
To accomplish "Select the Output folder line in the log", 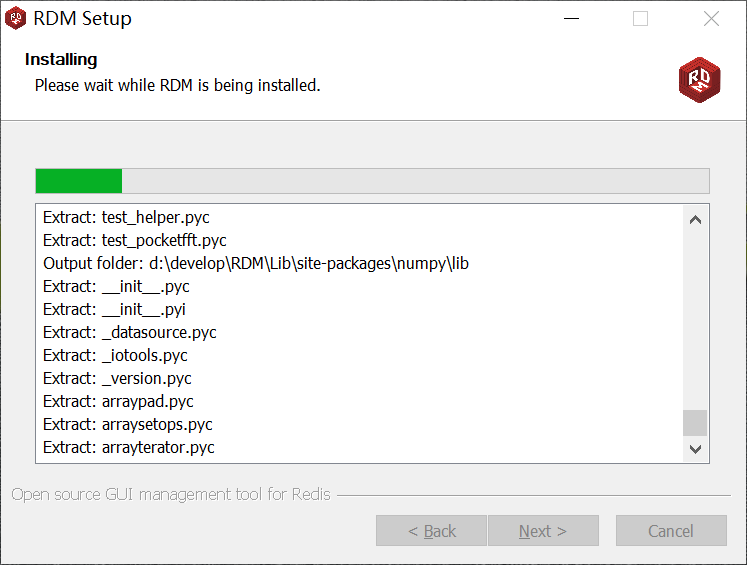I will 256,263.
